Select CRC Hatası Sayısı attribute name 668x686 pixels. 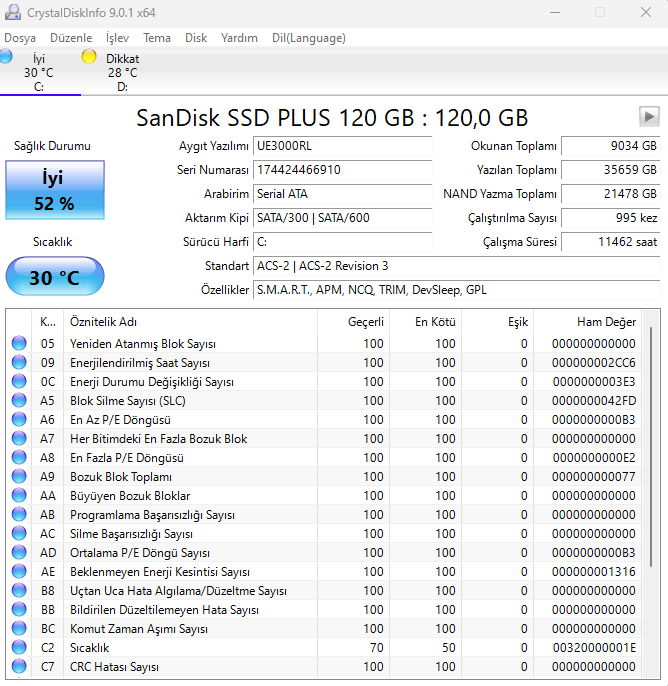[114, 667]
